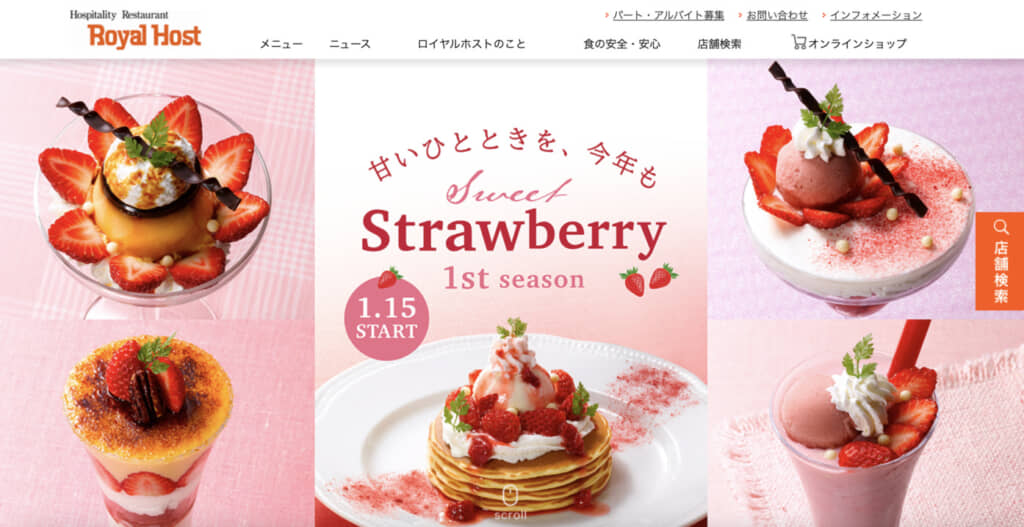Open the ニュース navigation item
1024x527 pixels.
point(350,44)
